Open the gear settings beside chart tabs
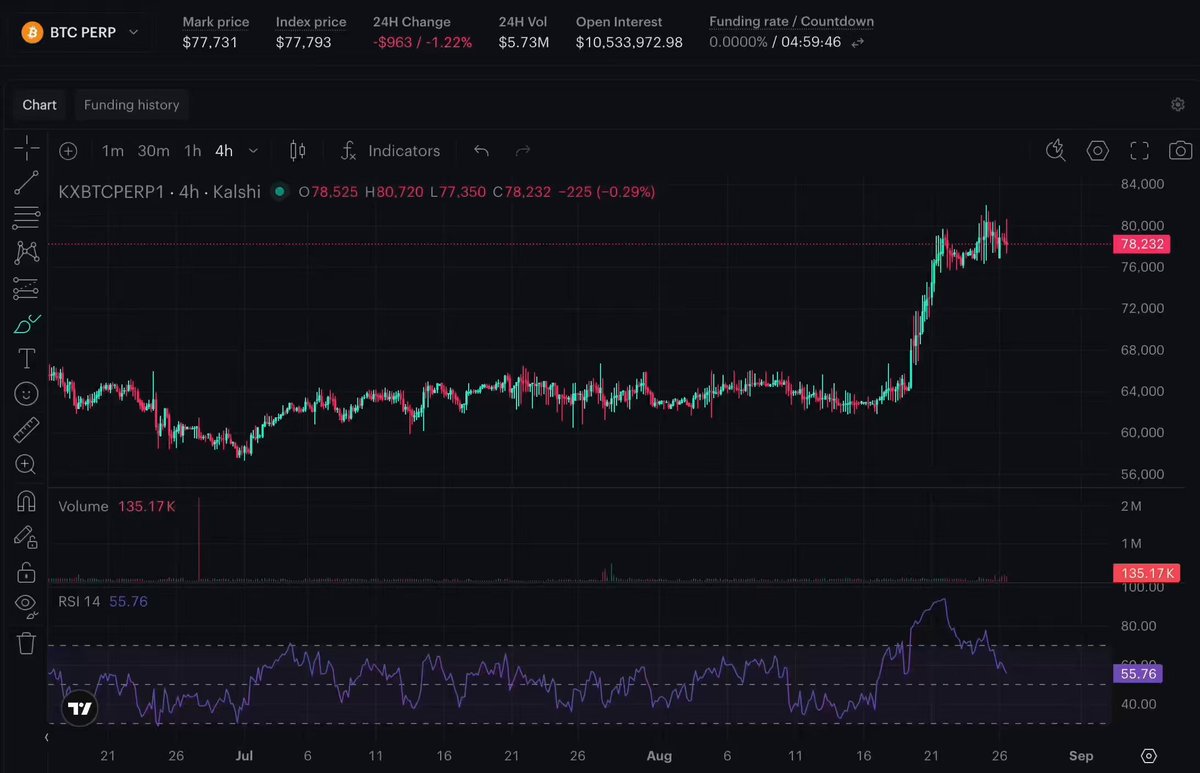The width and height of the screenshot is (1200, 773). 1178,105
